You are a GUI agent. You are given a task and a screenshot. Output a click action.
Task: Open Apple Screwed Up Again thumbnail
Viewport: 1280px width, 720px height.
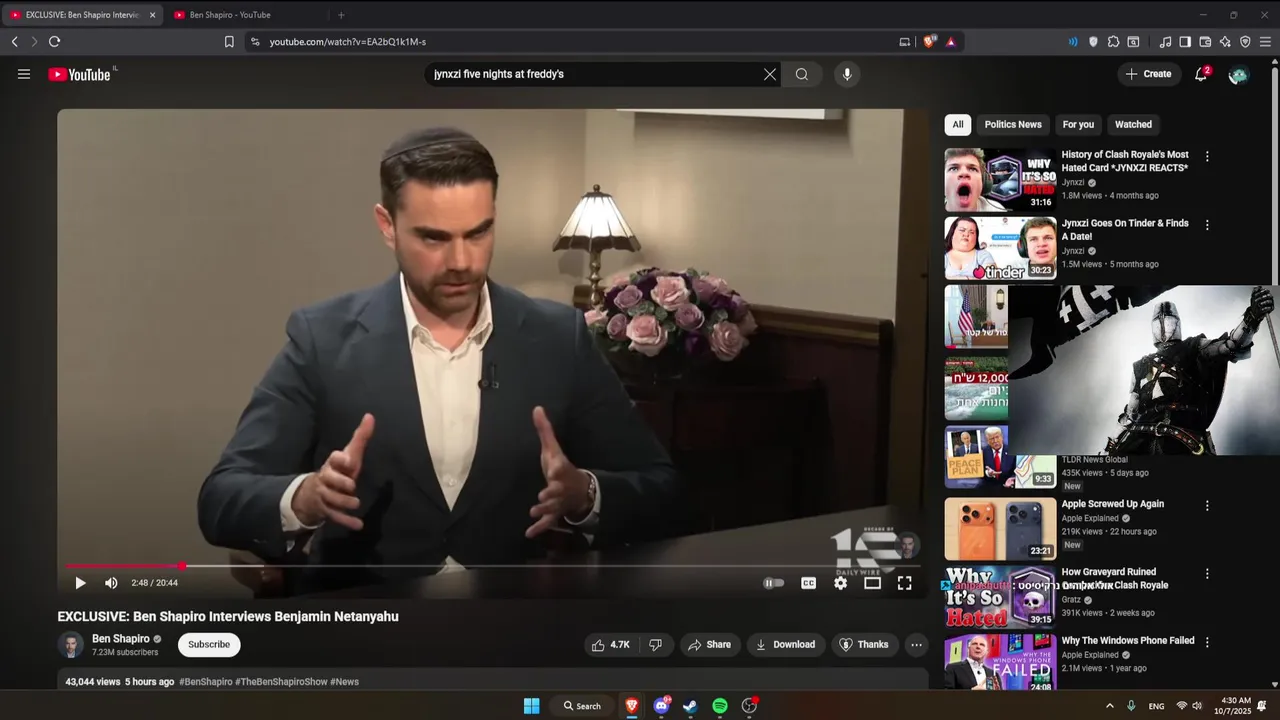tap(1000, 529)
